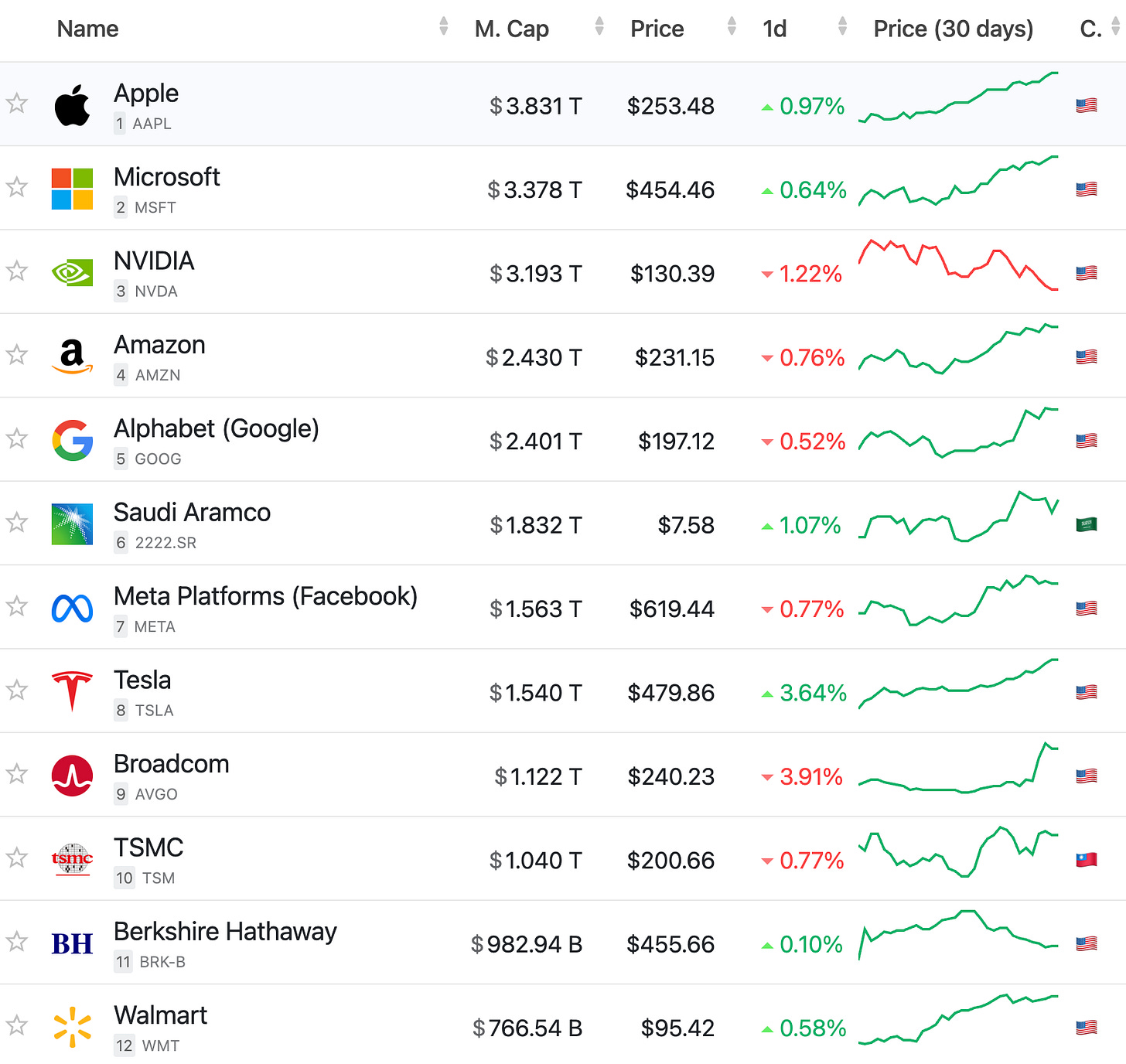Click the Amazon logo icon
1126x1064 pixels.
(x=72, y=356)
